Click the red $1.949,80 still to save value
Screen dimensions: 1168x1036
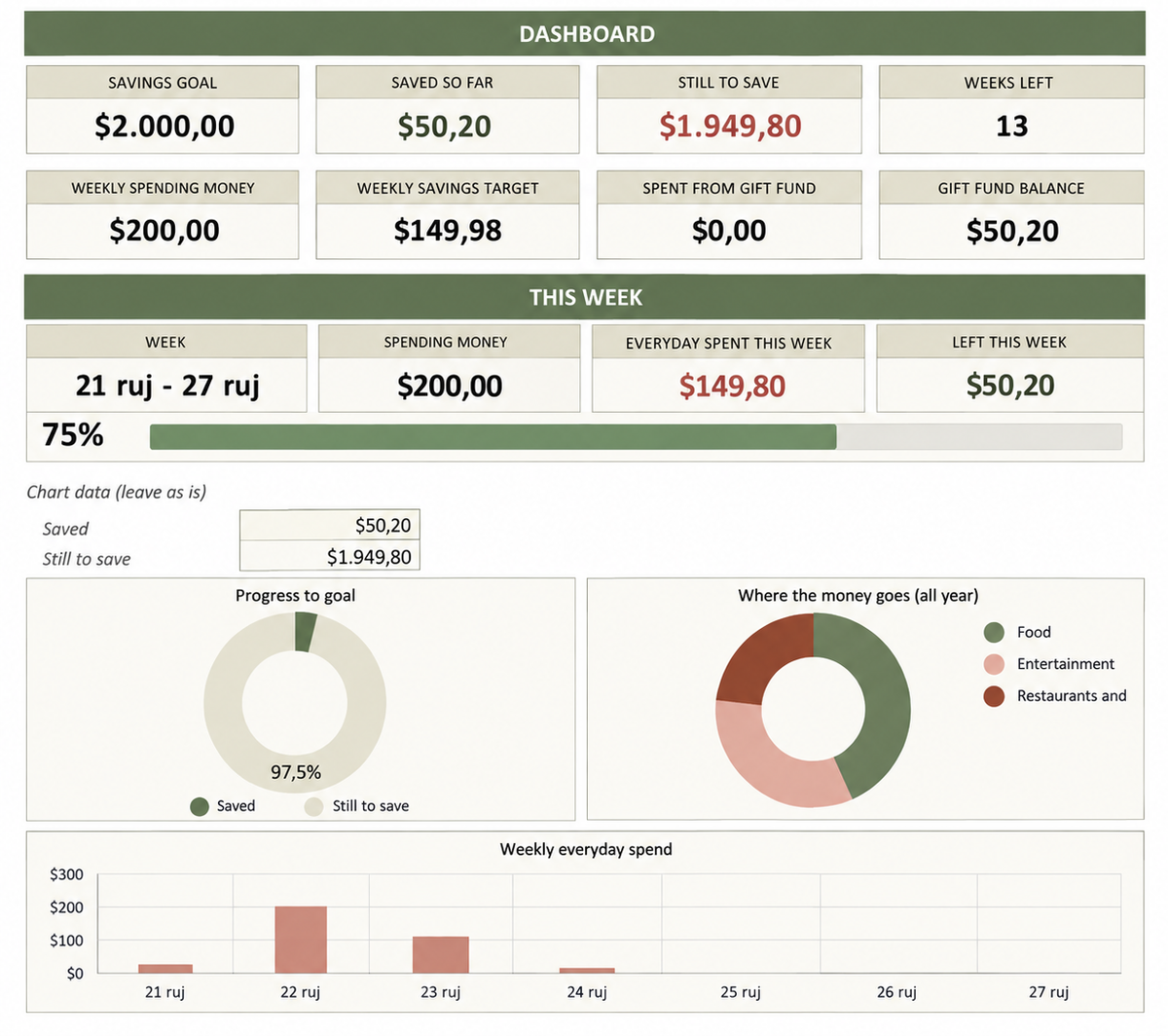tap(730, 126)
